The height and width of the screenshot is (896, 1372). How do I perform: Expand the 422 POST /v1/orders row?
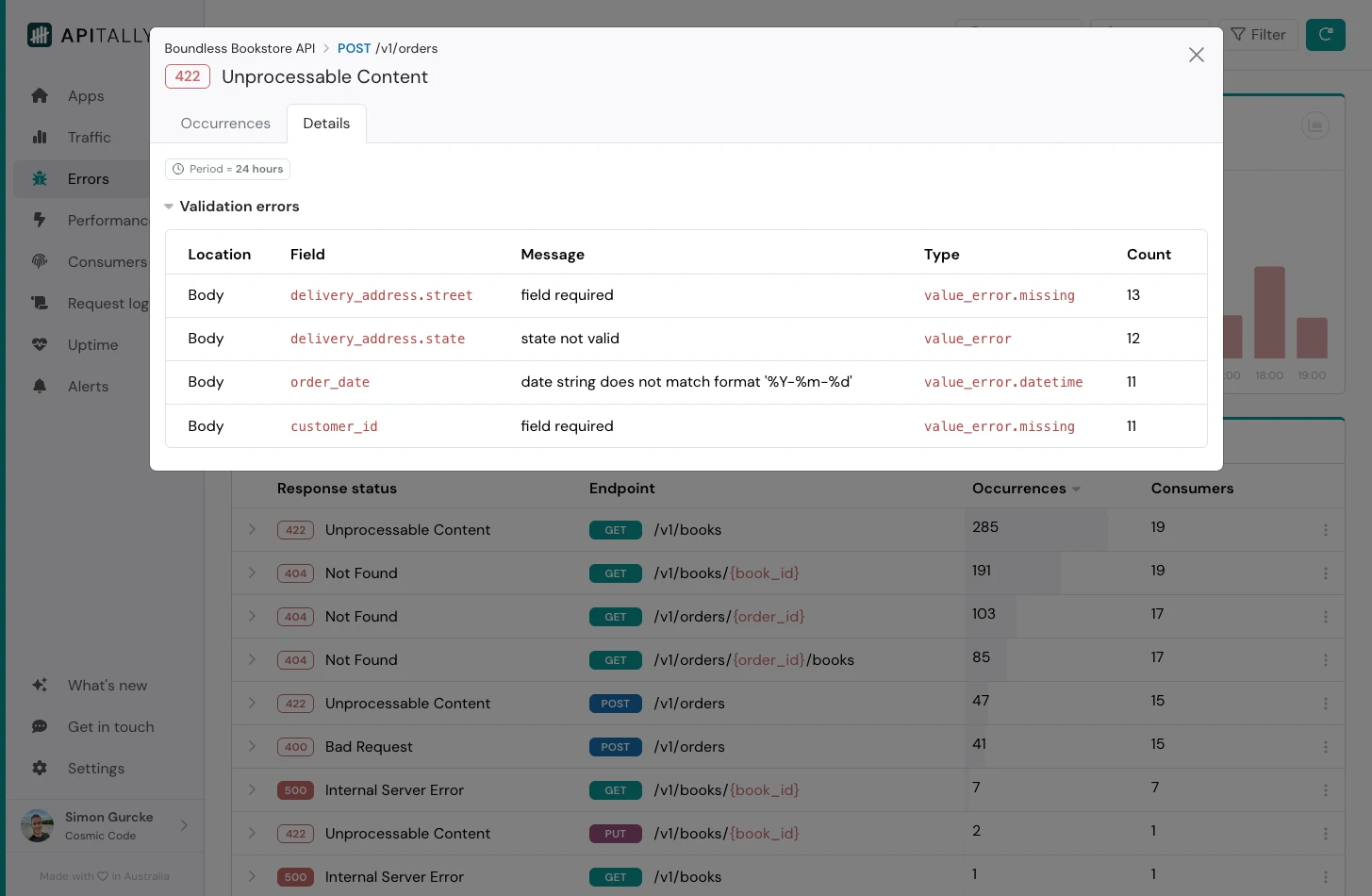tap(252, 703)
